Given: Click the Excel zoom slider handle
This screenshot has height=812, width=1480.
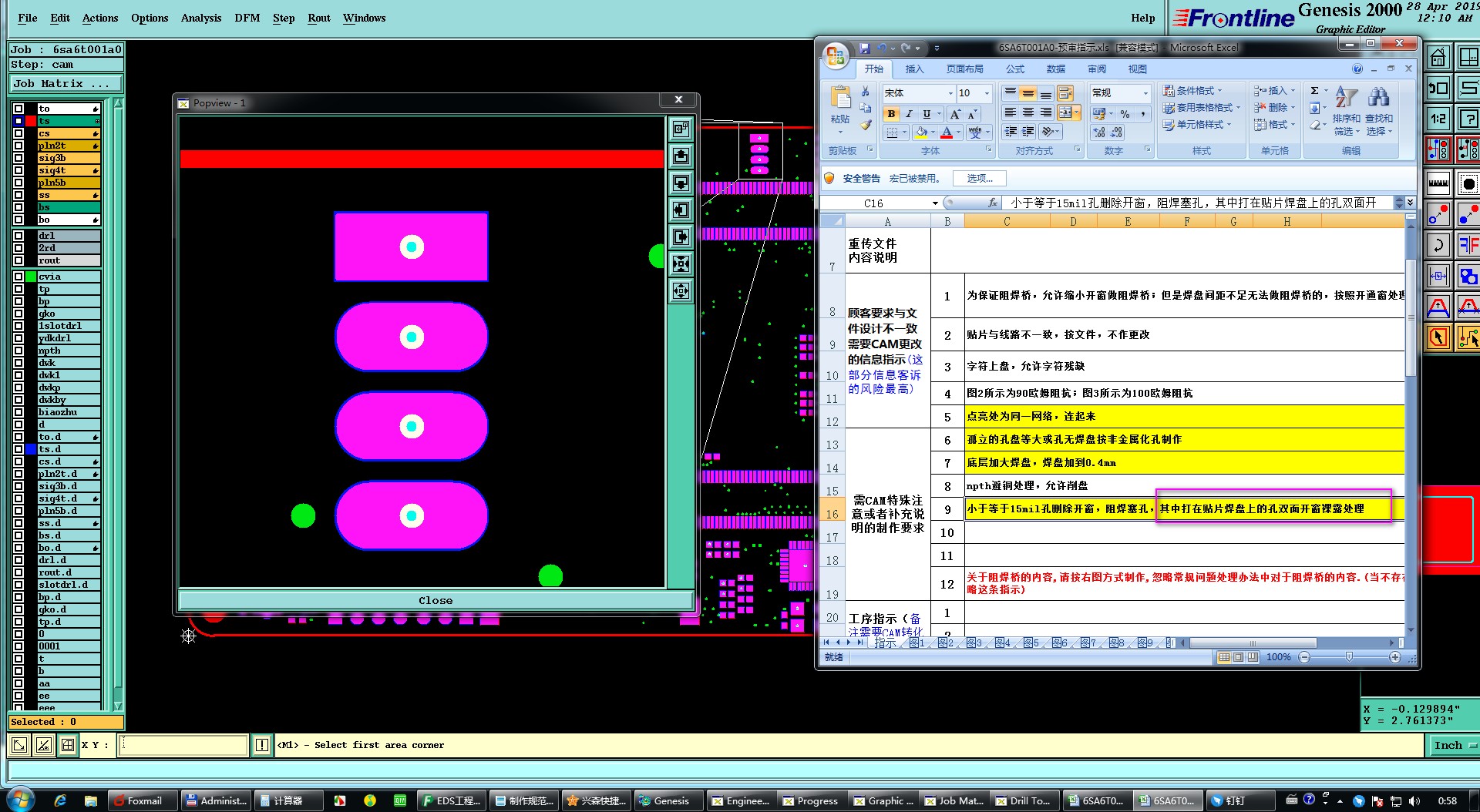Looking at the screenshot, I should pyautogui.click(x=1348, y=657).
